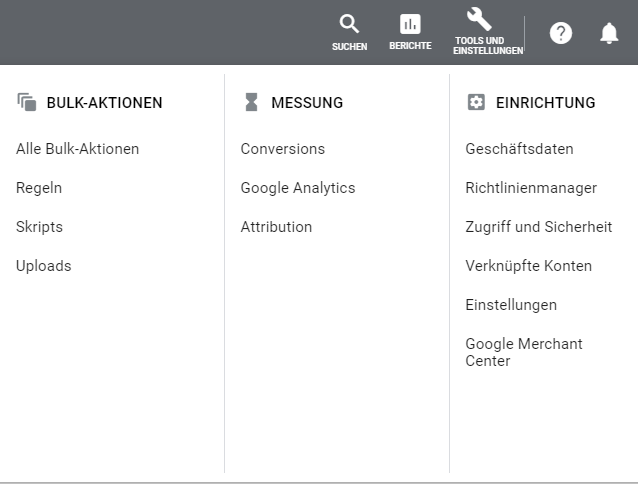
Task: Click the Messung hourglass icon
Action: point(251,102)
